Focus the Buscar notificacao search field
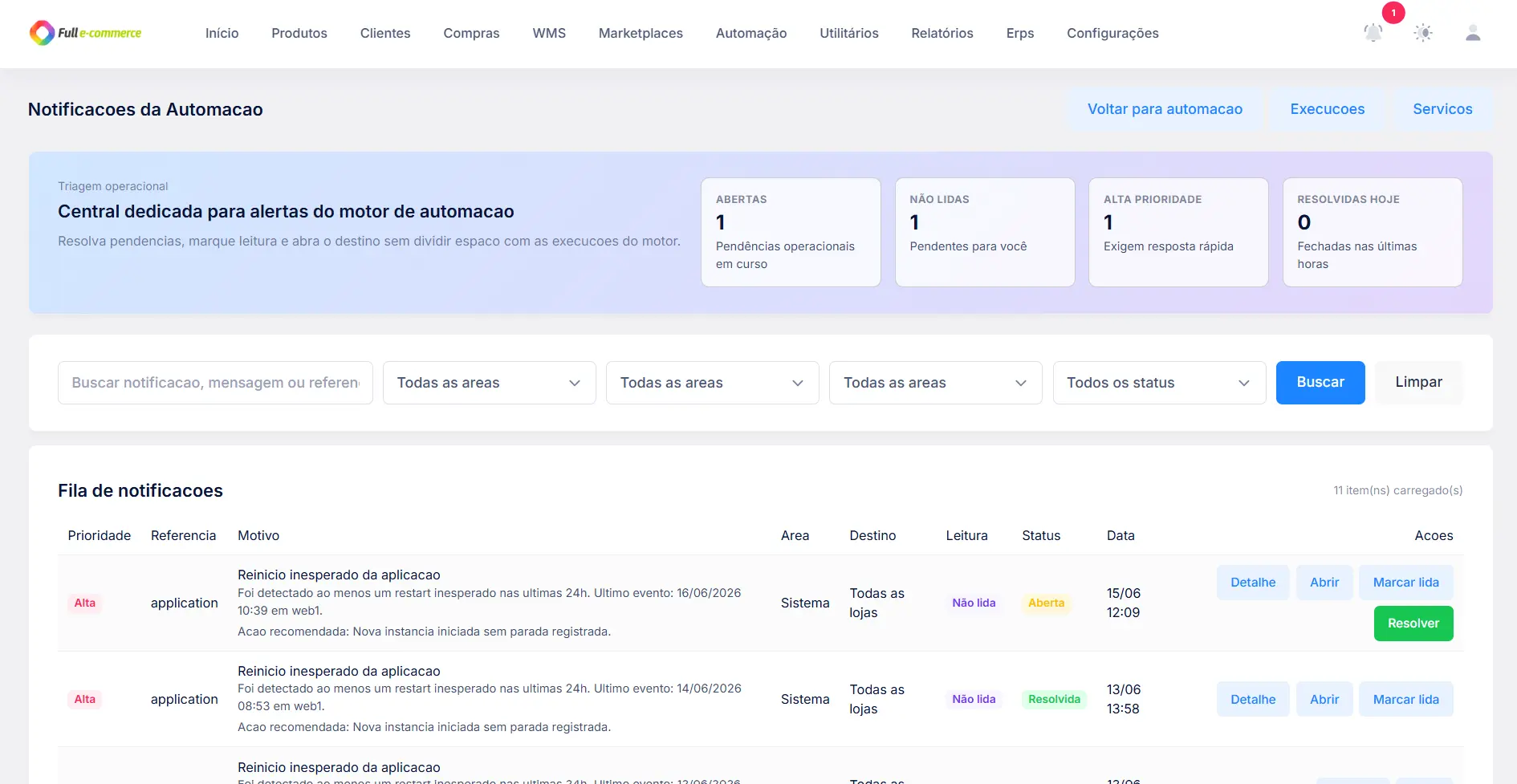The width and height of the screenshot is (1517, 784). [x=215, y=383]
